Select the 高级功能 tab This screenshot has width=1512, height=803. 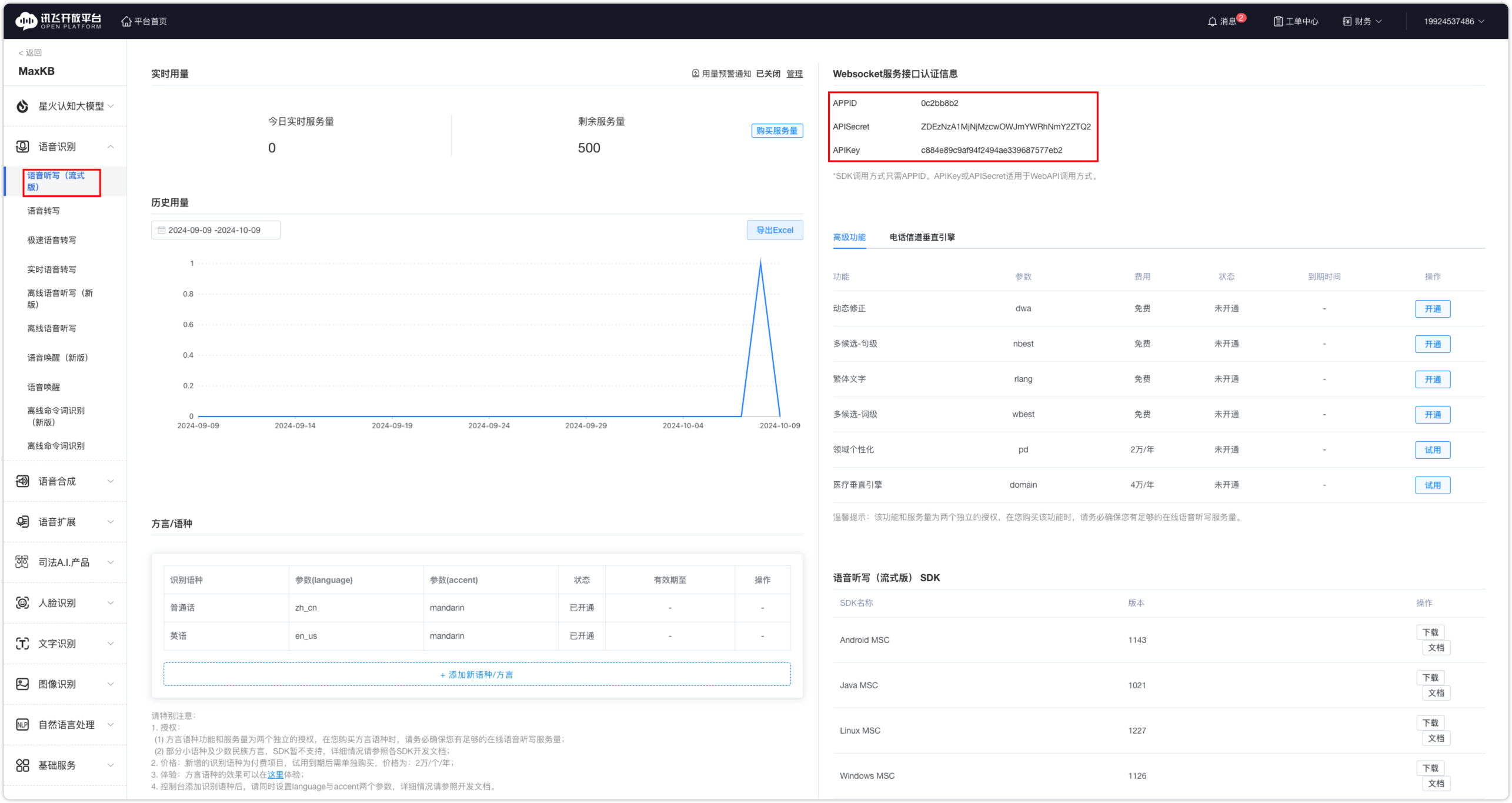click(849, 237)
